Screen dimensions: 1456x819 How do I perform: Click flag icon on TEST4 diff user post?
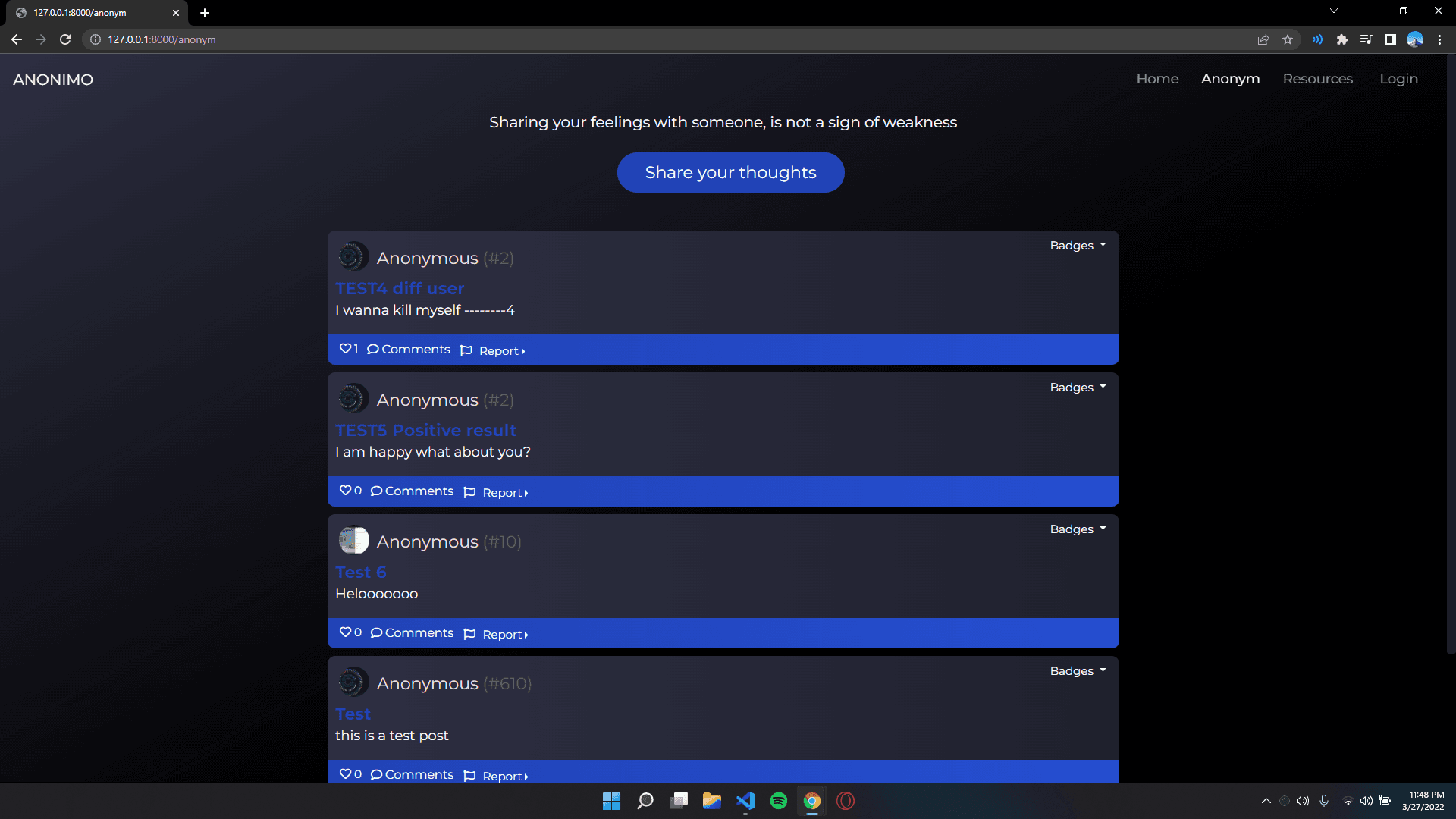point(466,350)
